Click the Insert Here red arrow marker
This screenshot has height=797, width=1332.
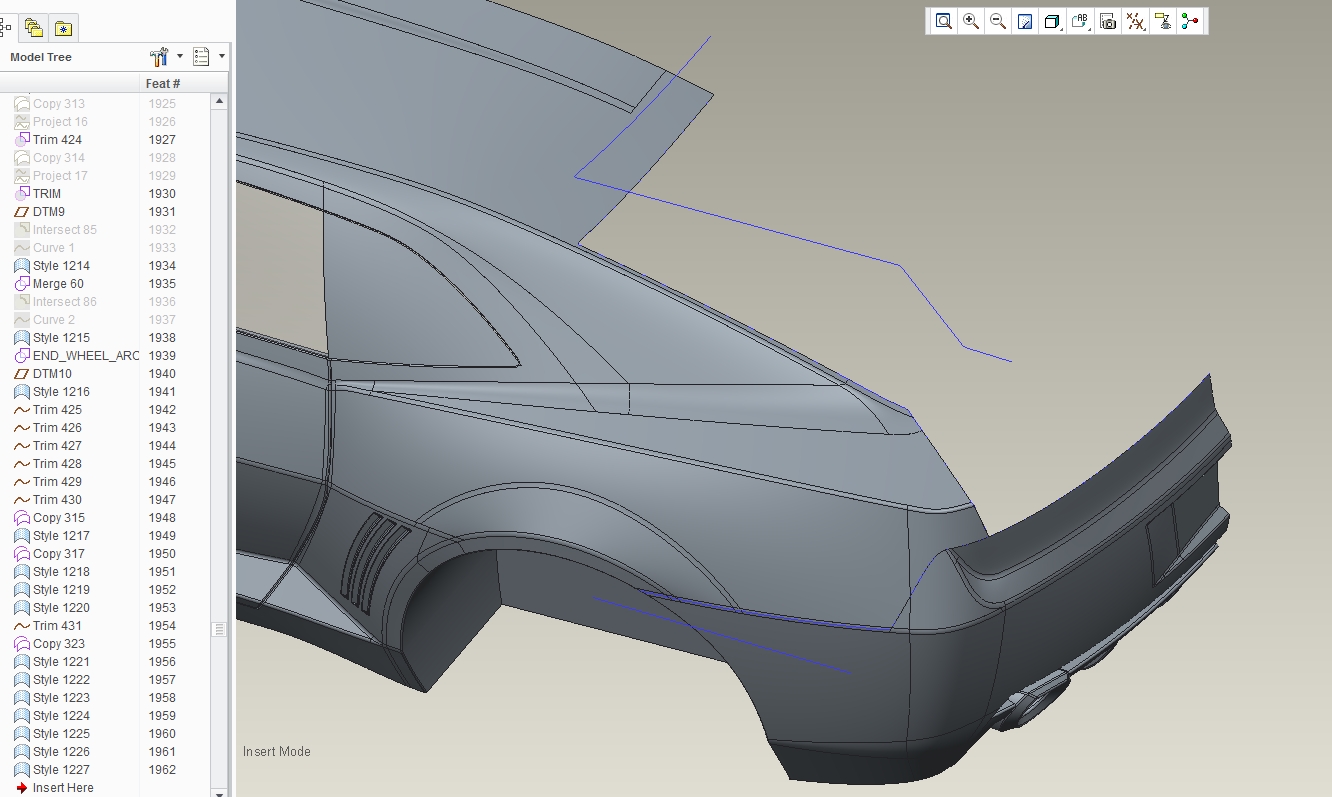click(x=22, y=788)
